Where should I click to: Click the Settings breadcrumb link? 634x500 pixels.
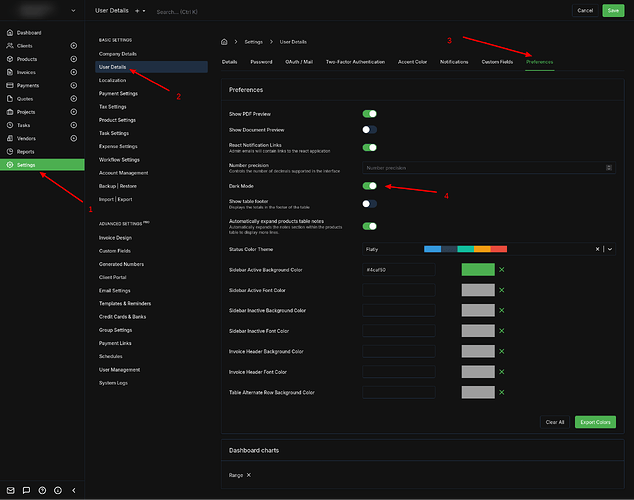click(254, 42)
